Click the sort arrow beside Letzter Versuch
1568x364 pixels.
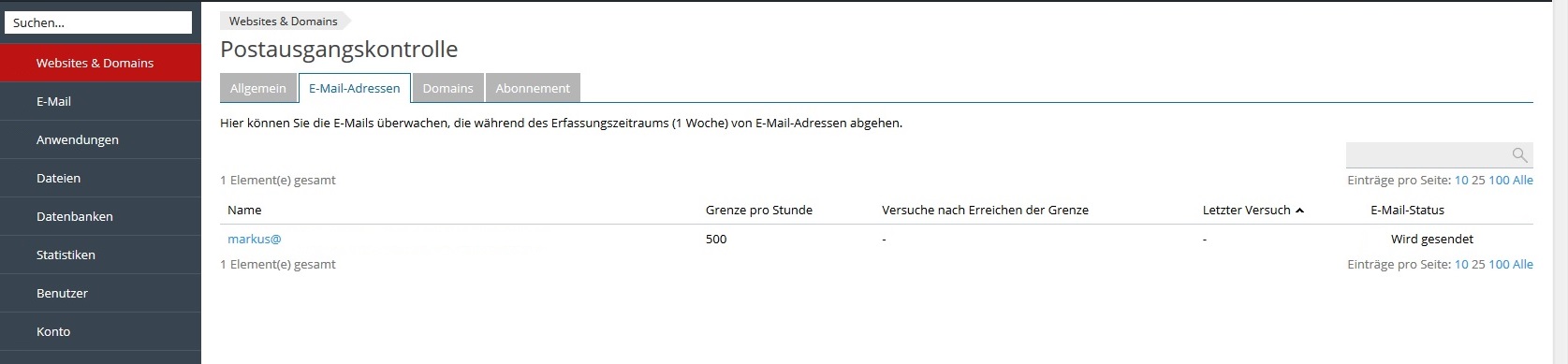point(1299,211)
